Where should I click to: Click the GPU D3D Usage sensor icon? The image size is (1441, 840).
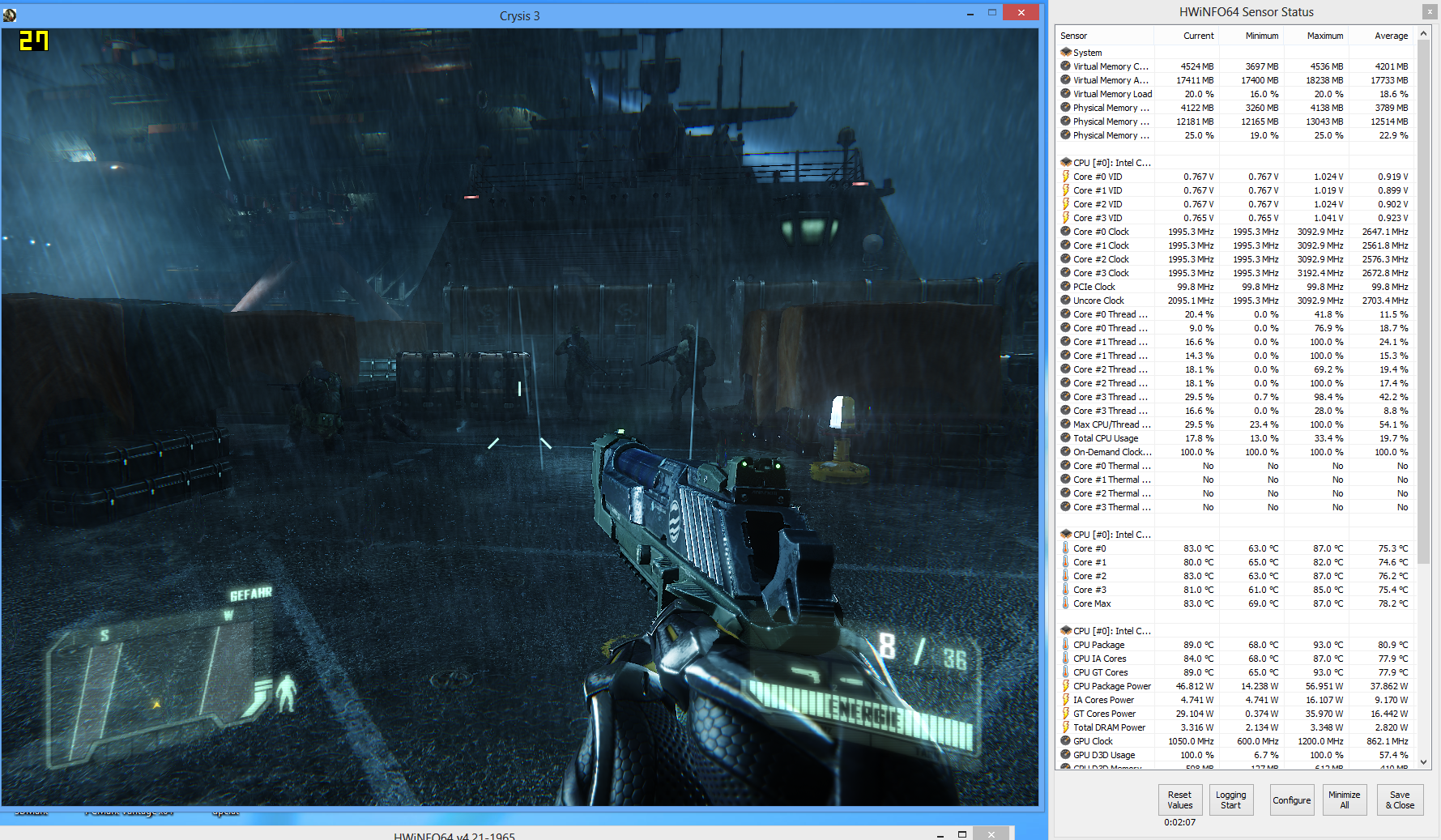[1066, 754]
